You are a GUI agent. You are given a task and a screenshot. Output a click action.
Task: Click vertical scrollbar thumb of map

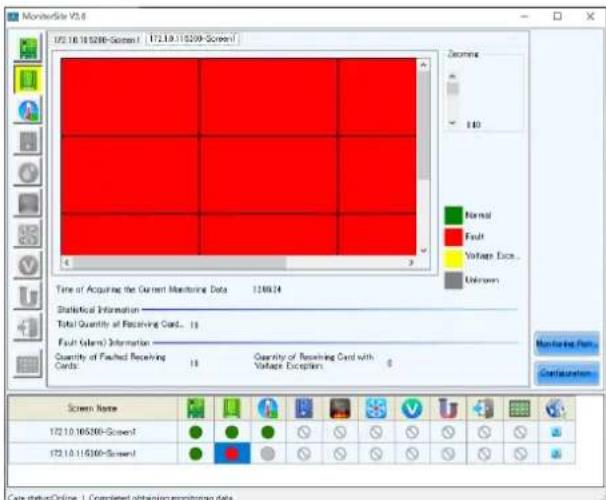[424, 125]
